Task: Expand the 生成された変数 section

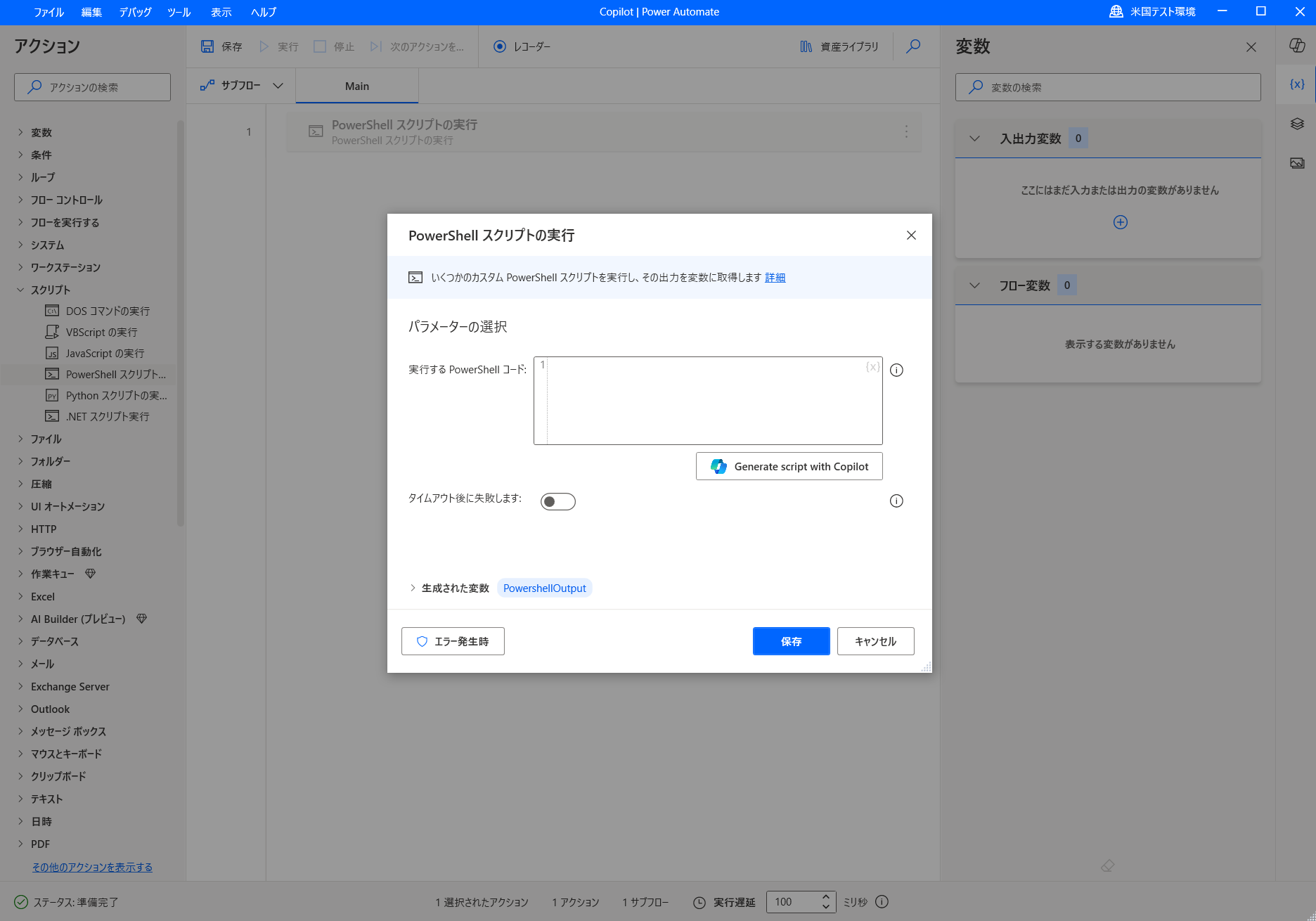Action: [x=413, y=588]
